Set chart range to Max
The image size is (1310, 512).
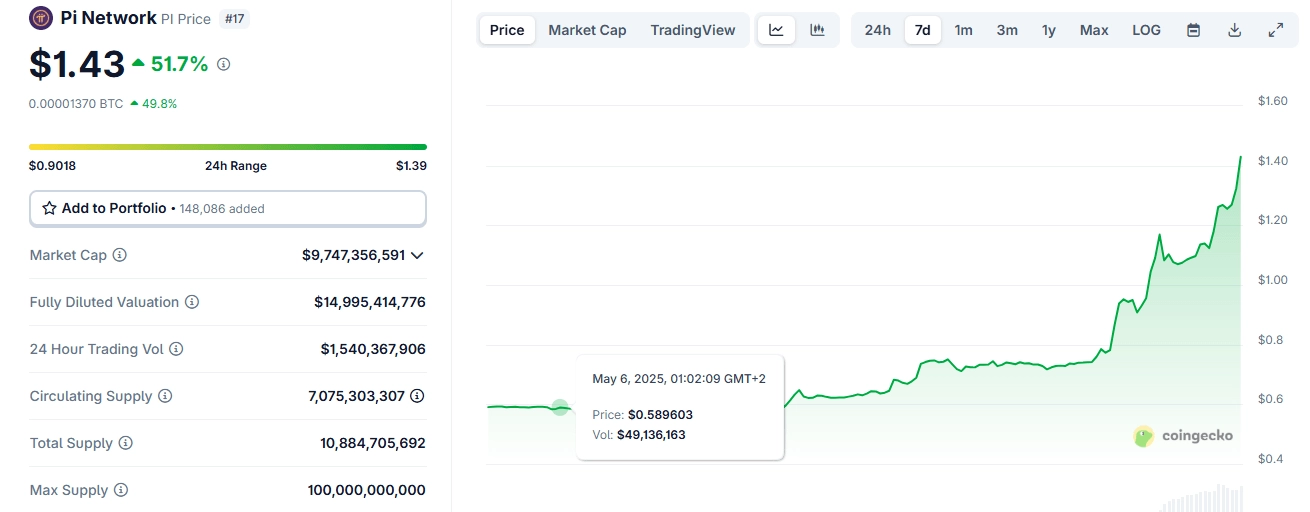1094,30
